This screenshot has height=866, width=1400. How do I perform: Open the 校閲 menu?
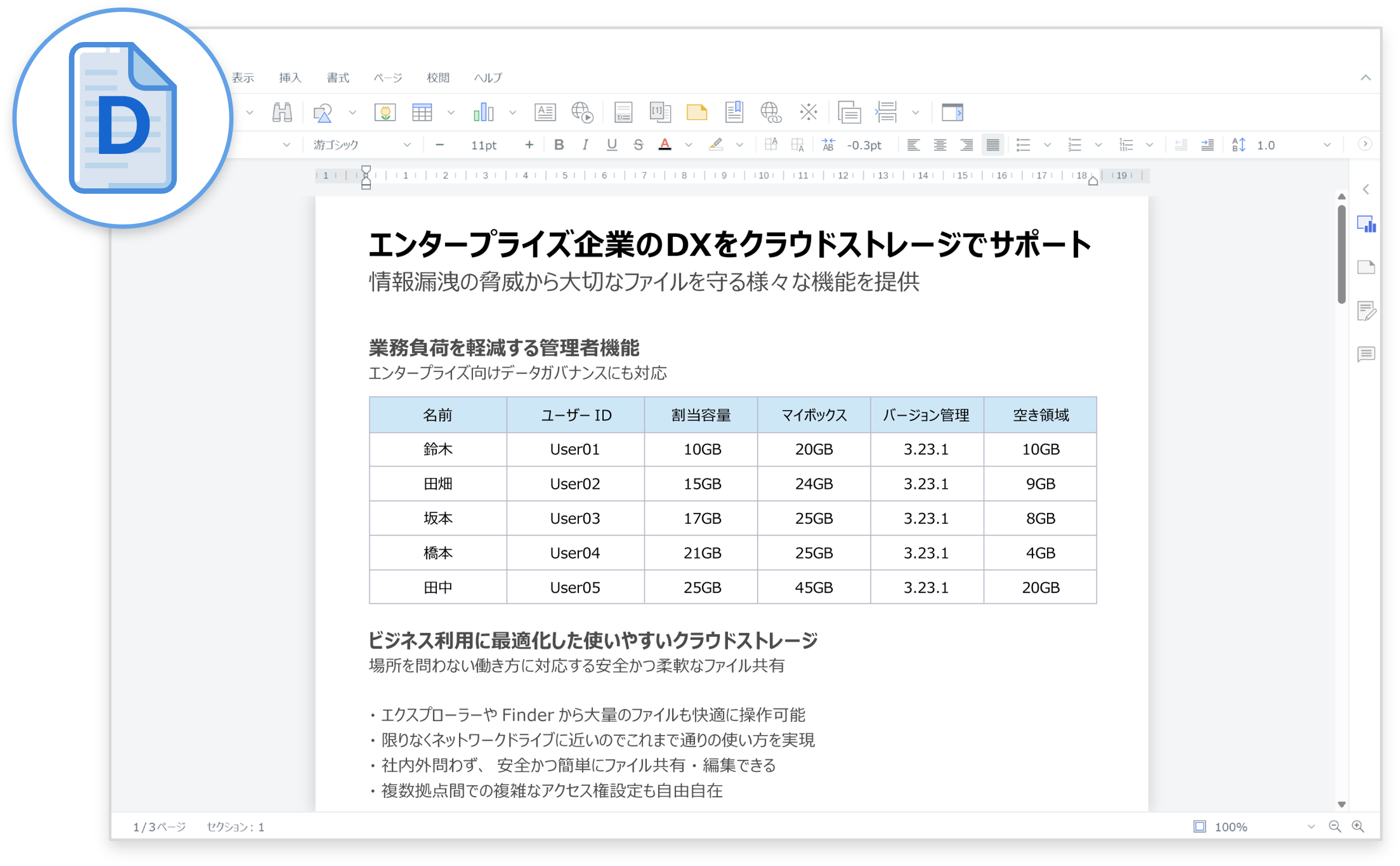point(437,78)
